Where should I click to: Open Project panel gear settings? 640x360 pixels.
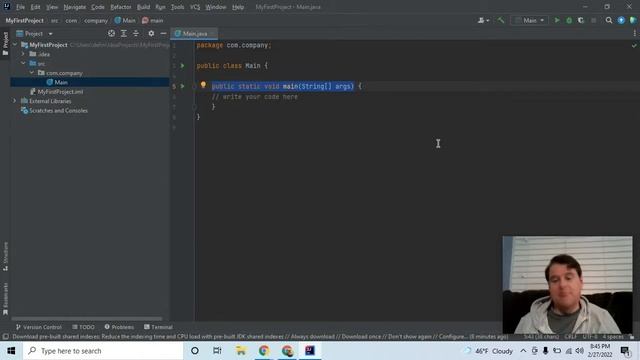click(151, 33)
